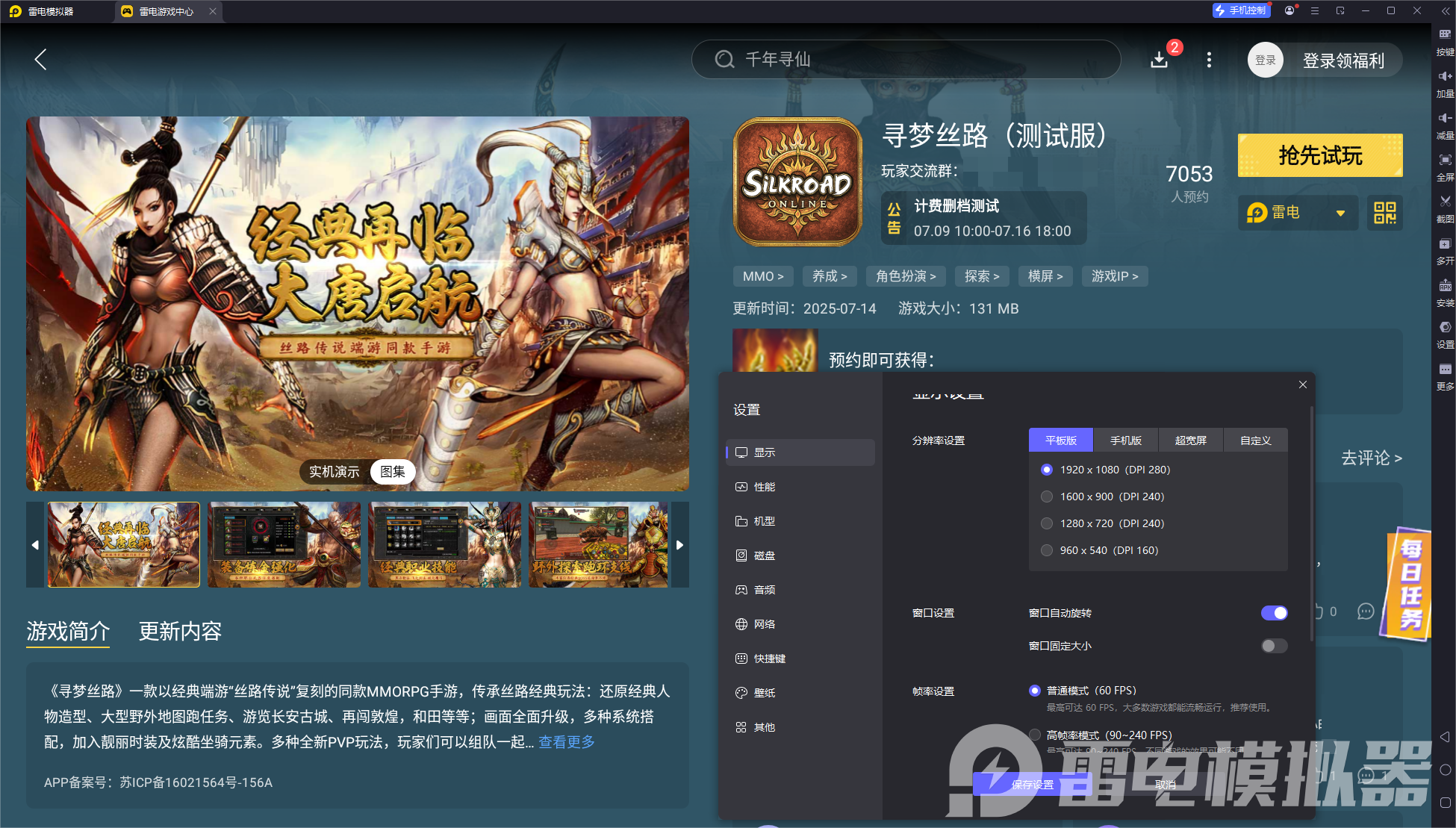Open the three-dot more options menu
Image resolution: width=1456 pixels, height=828 pixels.
[1209, 60]
